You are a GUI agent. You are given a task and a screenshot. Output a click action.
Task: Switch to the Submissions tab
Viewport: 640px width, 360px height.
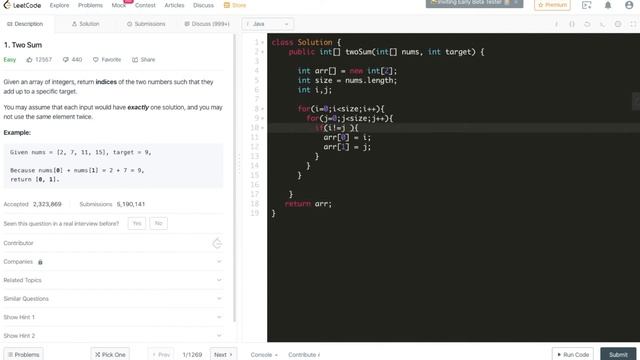(146, 24)
